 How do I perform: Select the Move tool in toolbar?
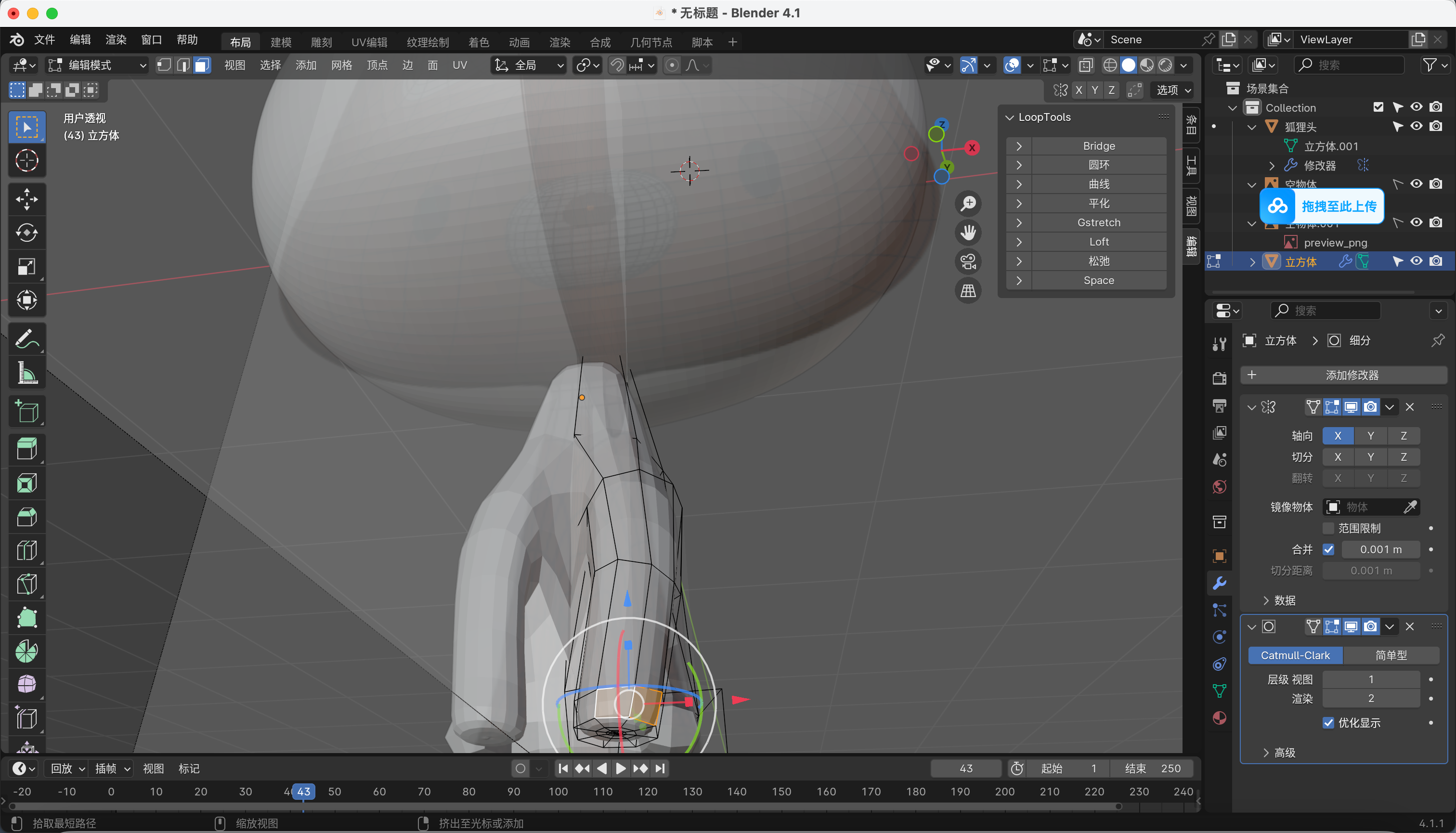coord(26,199)
